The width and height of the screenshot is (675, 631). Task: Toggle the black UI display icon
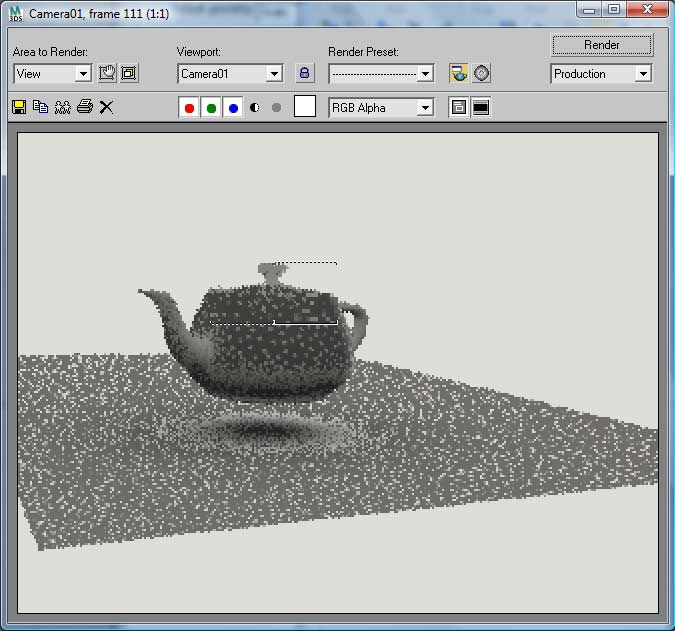pos(481,108)
